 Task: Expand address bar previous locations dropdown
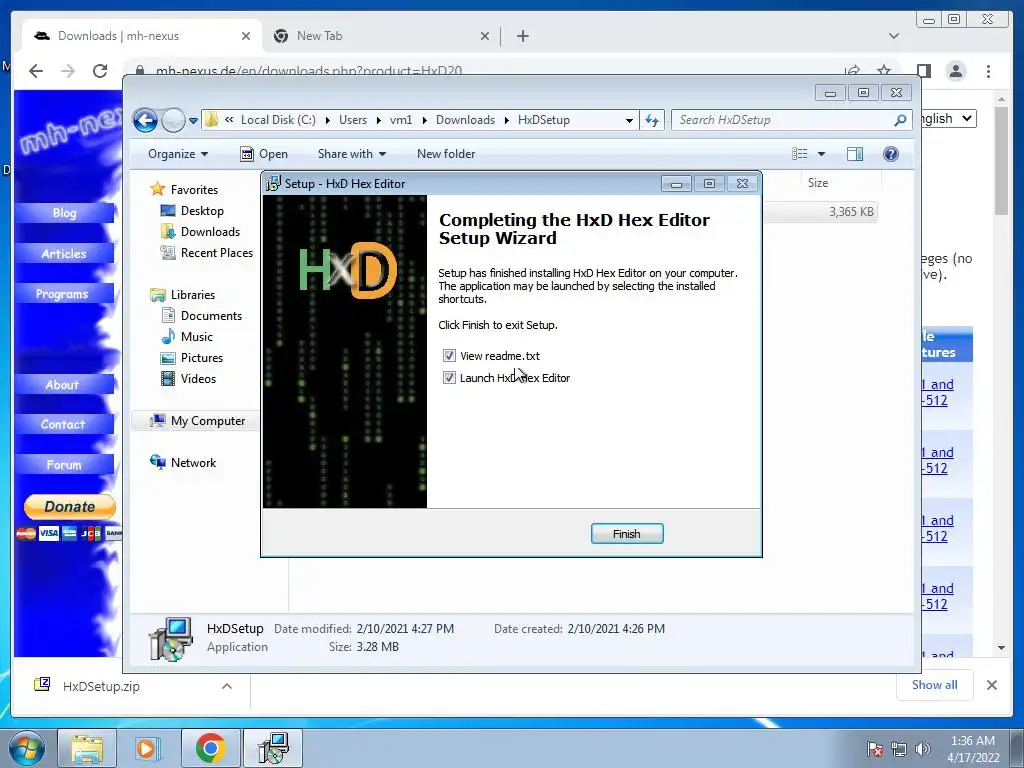tap(629, 120)
